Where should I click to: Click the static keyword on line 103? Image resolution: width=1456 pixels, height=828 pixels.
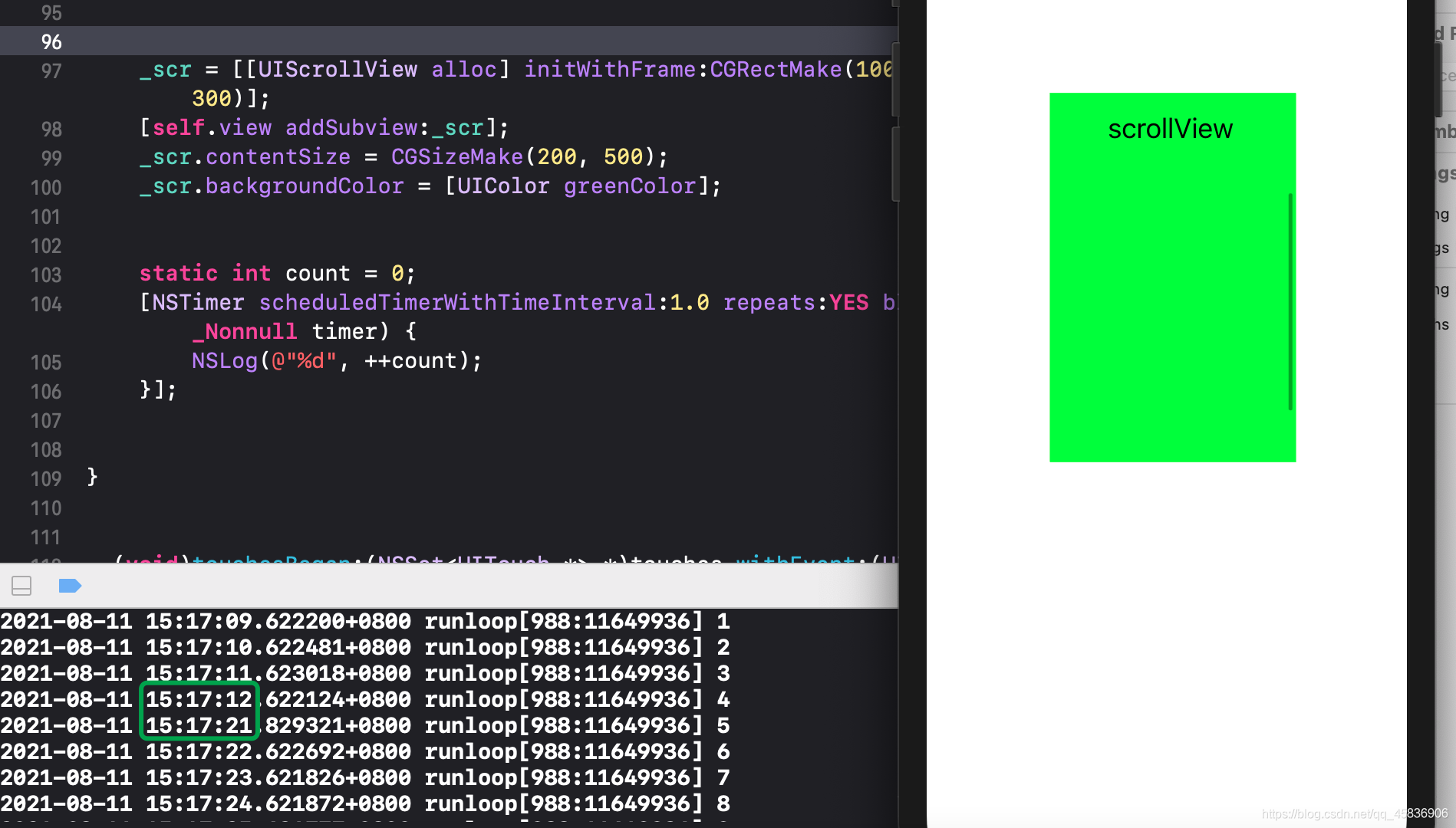click(179, 273)
